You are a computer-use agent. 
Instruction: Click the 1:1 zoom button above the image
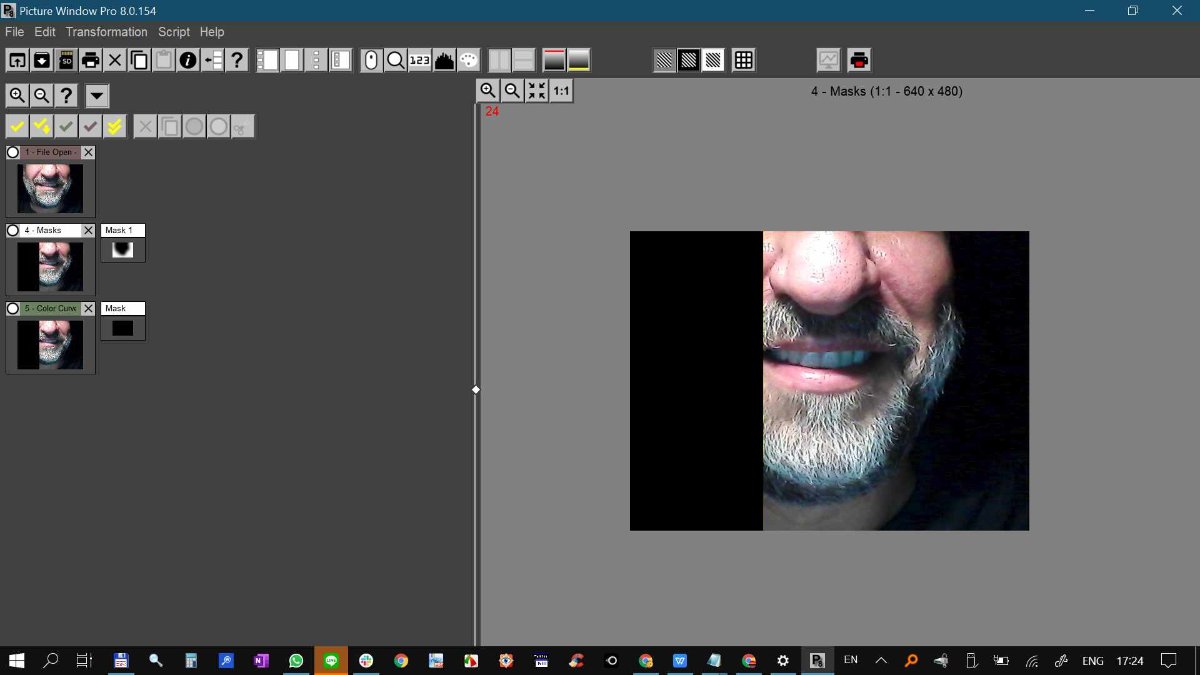561,91
